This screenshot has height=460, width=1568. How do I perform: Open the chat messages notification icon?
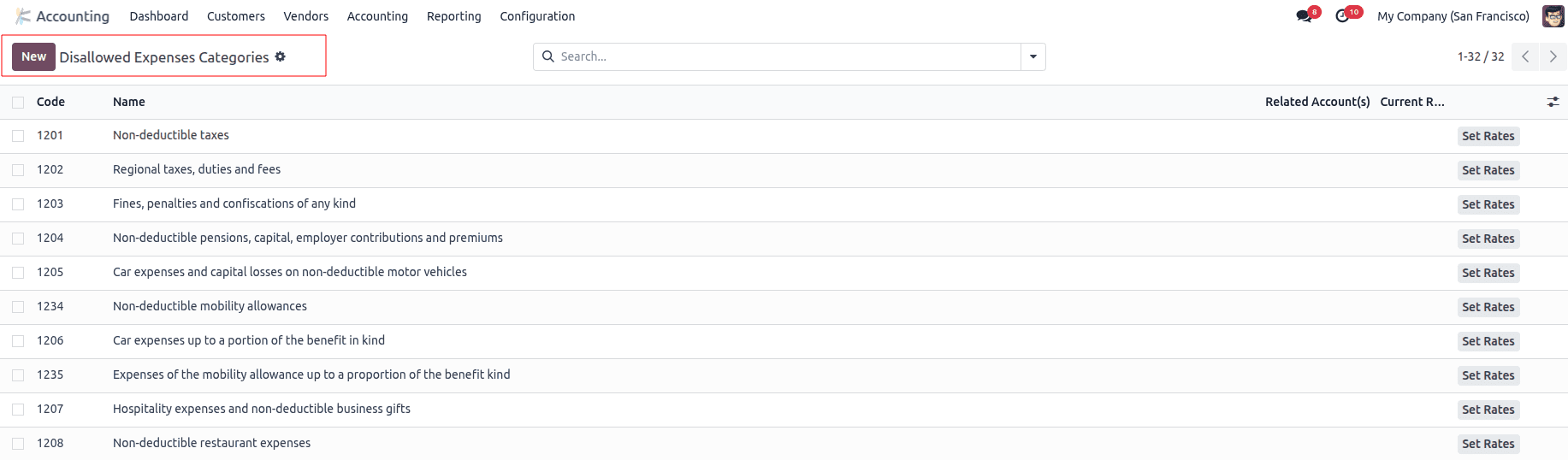coord(1305,16)
